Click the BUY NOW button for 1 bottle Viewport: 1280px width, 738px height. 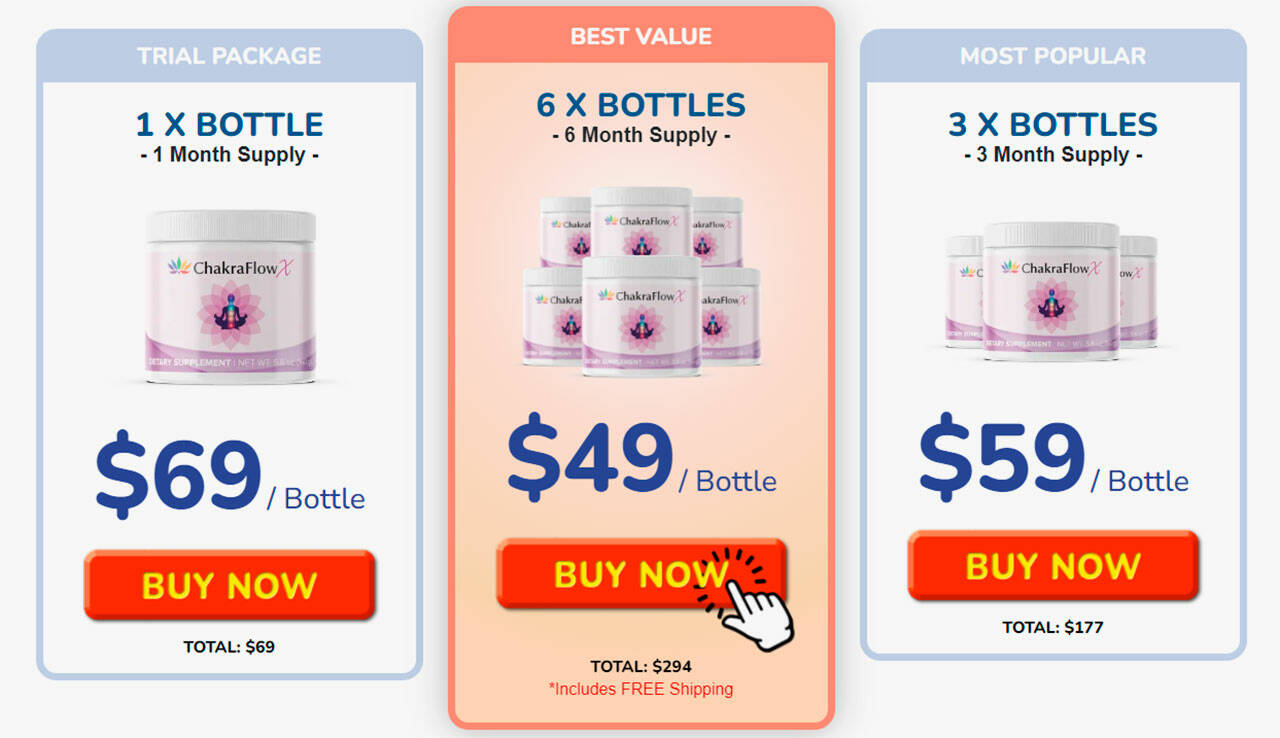229,585
